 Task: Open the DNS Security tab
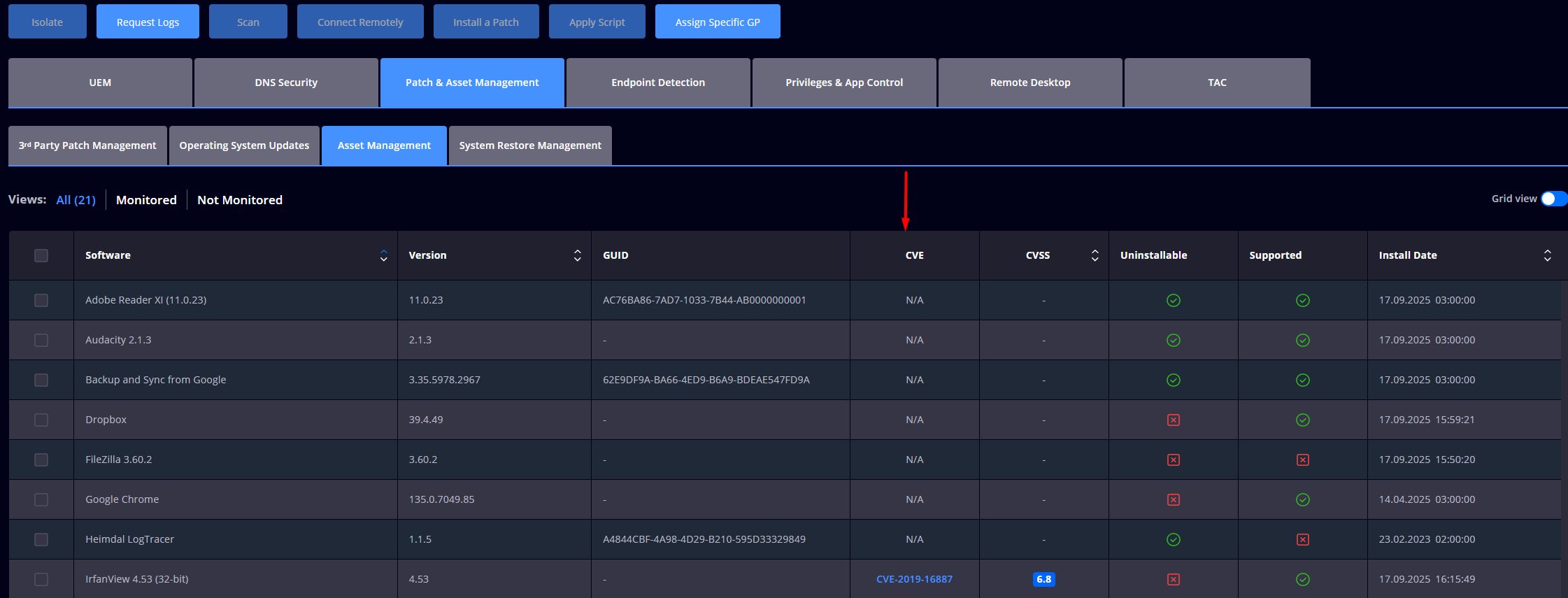click(x=286, y=83)
